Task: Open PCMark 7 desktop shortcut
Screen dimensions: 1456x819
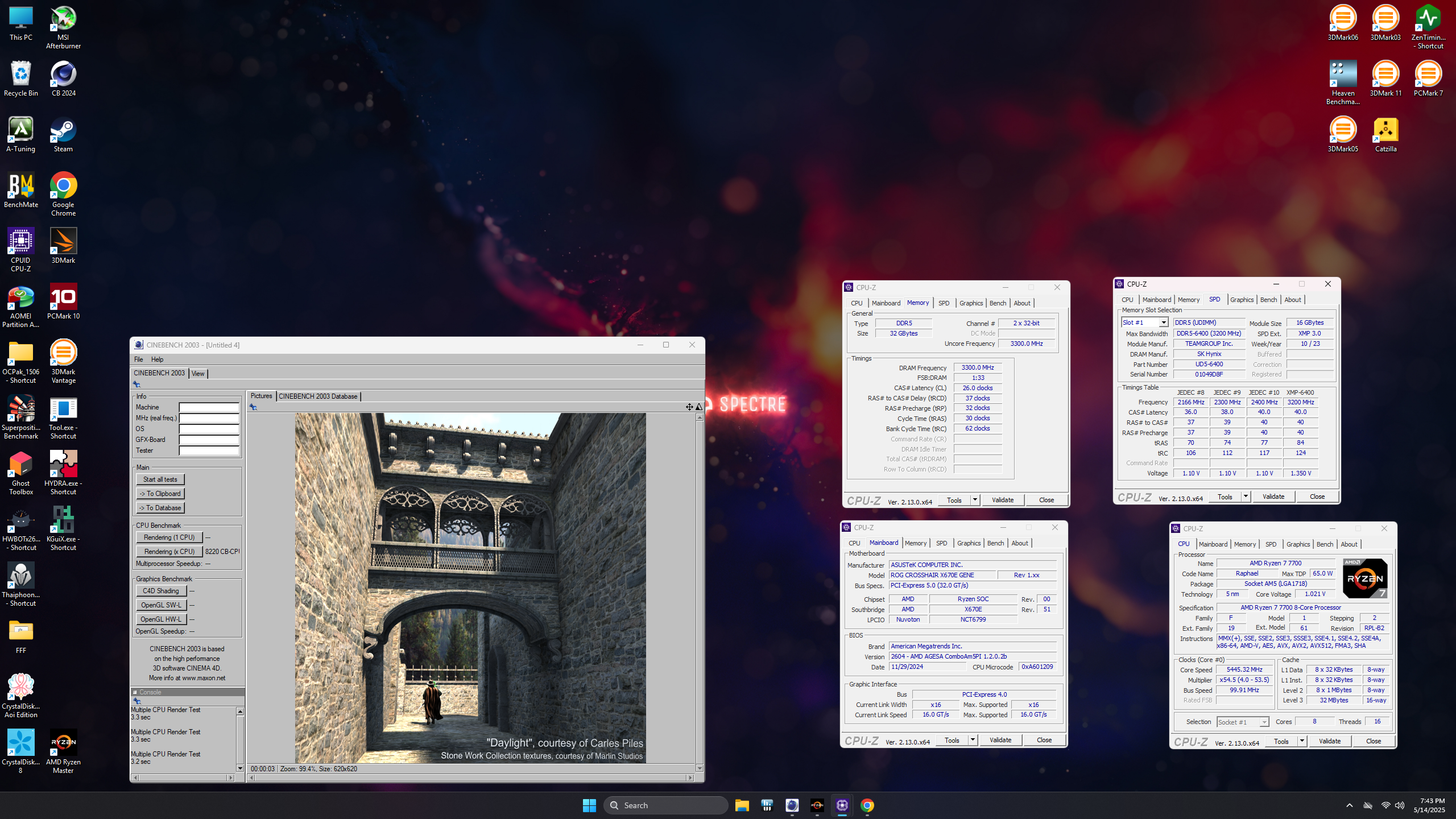Action: pyautogui.click(x=1428, y=78)
